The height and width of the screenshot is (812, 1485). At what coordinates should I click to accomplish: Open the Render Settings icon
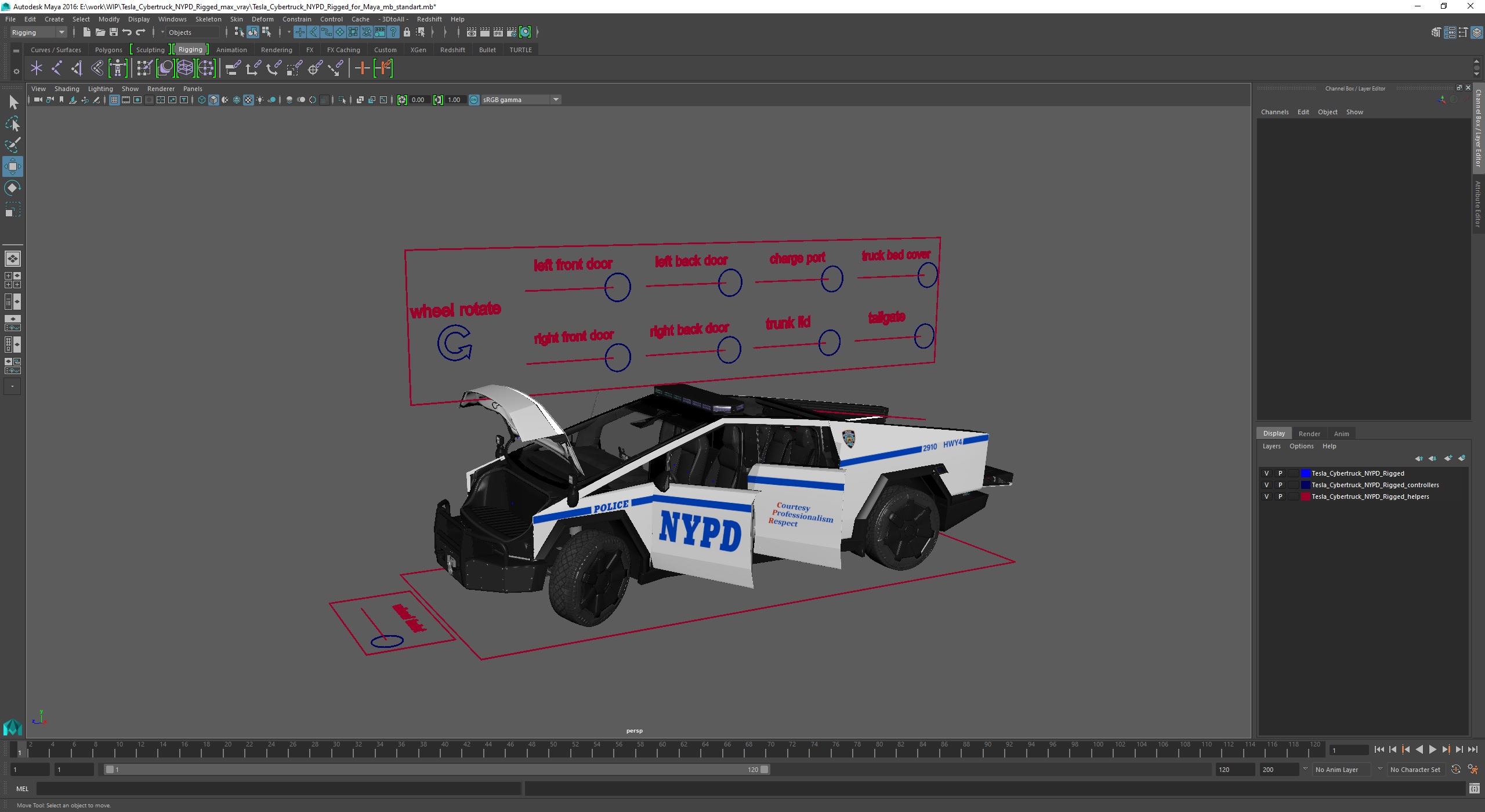click(x=512, y=32)
